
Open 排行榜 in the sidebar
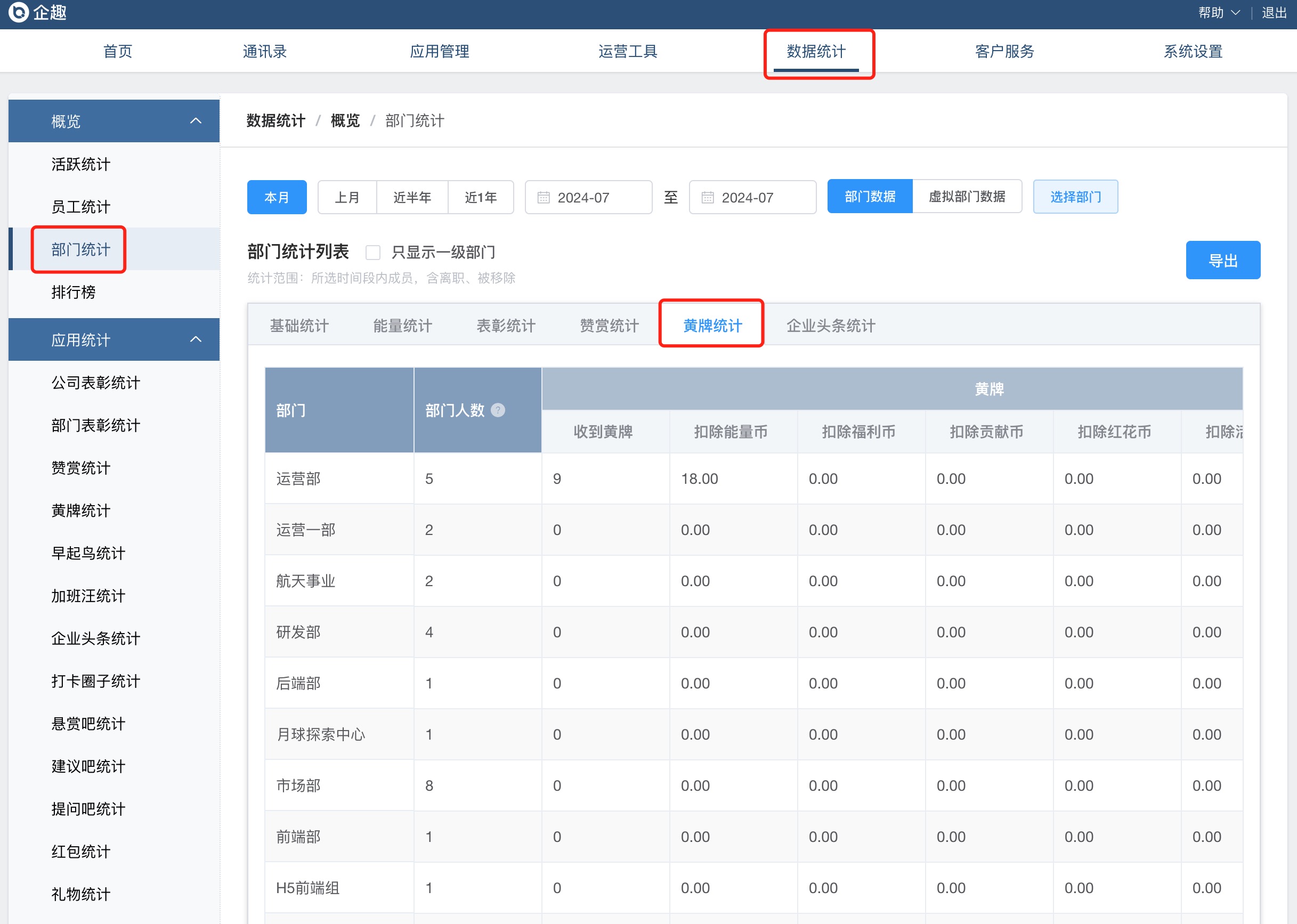[x=74, y=292]
